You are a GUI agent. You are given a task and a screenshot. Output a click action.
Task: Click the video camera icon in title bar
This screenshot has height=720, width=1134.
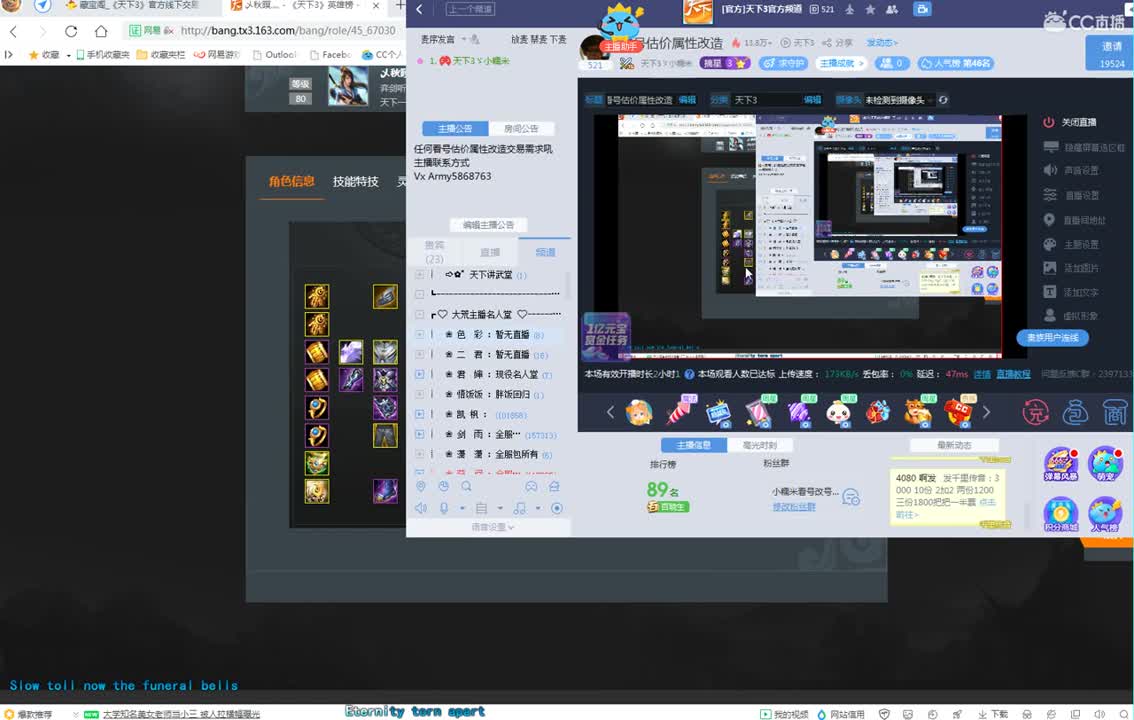click(x=922, y=9)
